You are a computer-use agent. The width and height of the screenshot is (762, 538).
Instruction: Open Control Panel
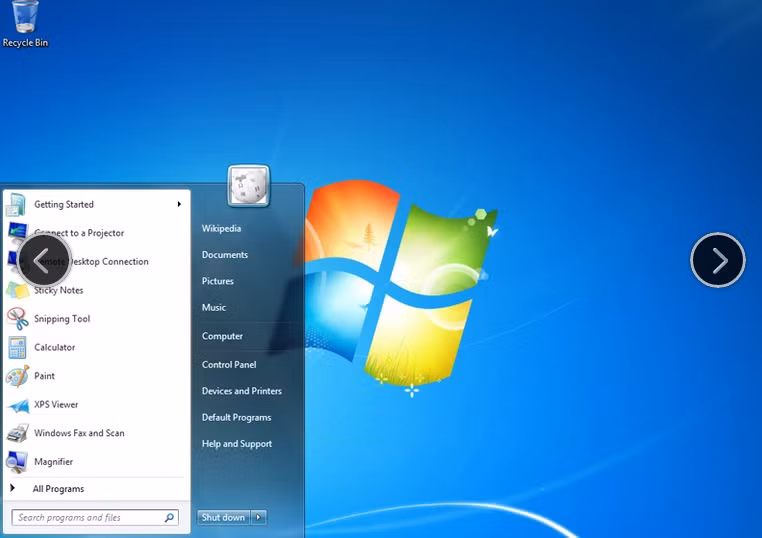[x=229, y=364]
